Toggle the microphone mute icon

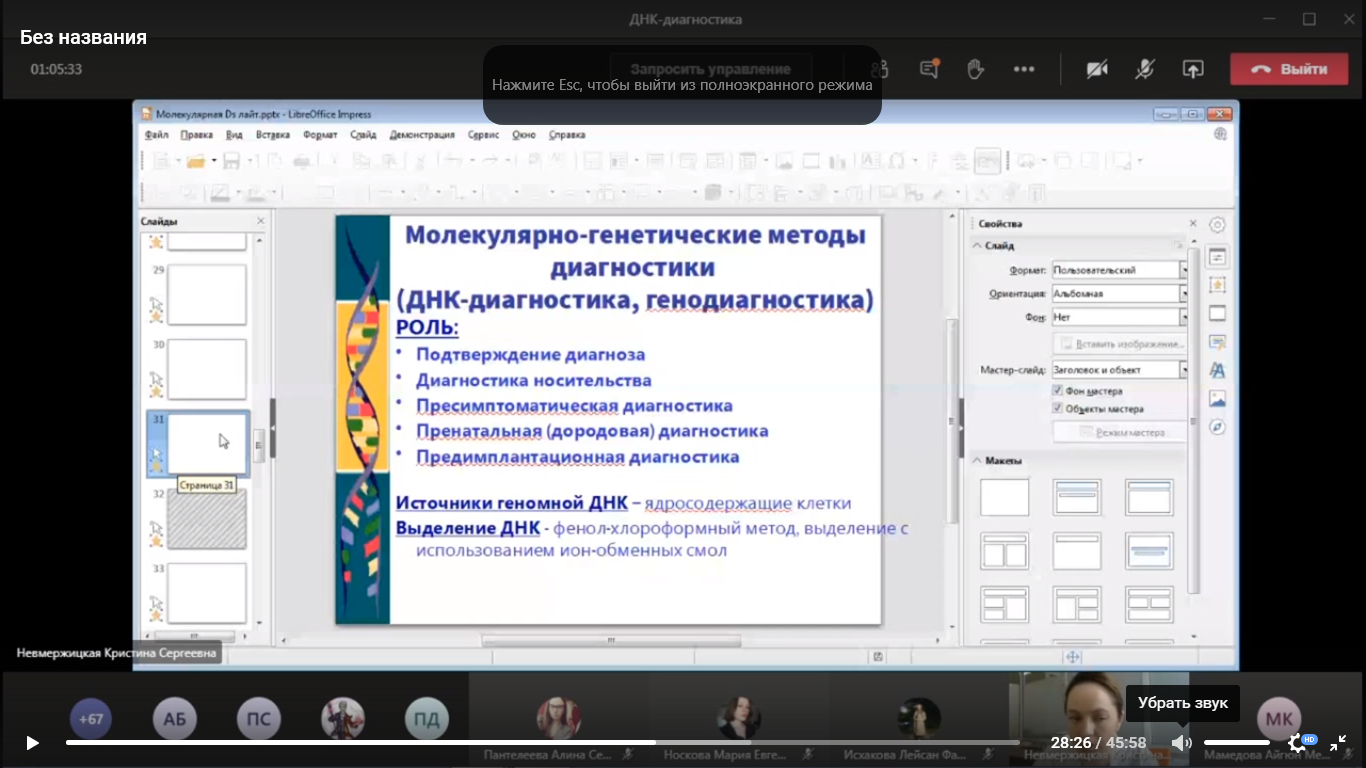(x=1145, y=69)
